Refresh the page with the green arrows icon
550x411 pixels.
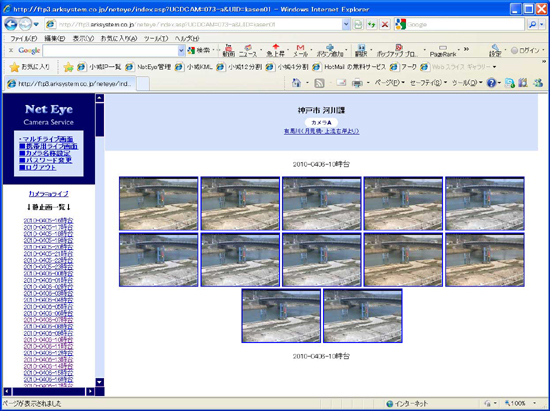point(371,24)
